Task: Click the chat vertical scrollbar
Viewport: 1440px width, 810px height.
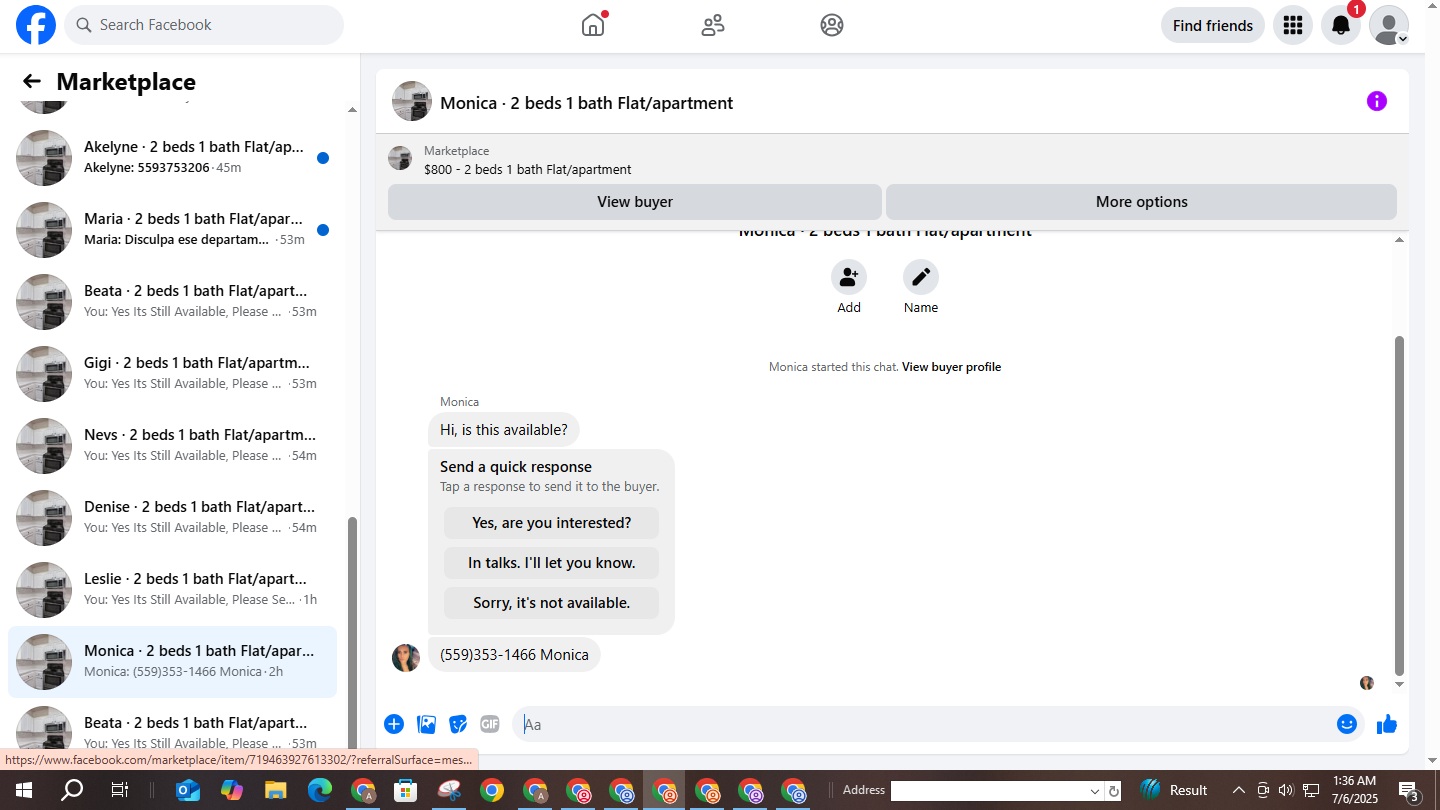Action: tap(1399, 505)
